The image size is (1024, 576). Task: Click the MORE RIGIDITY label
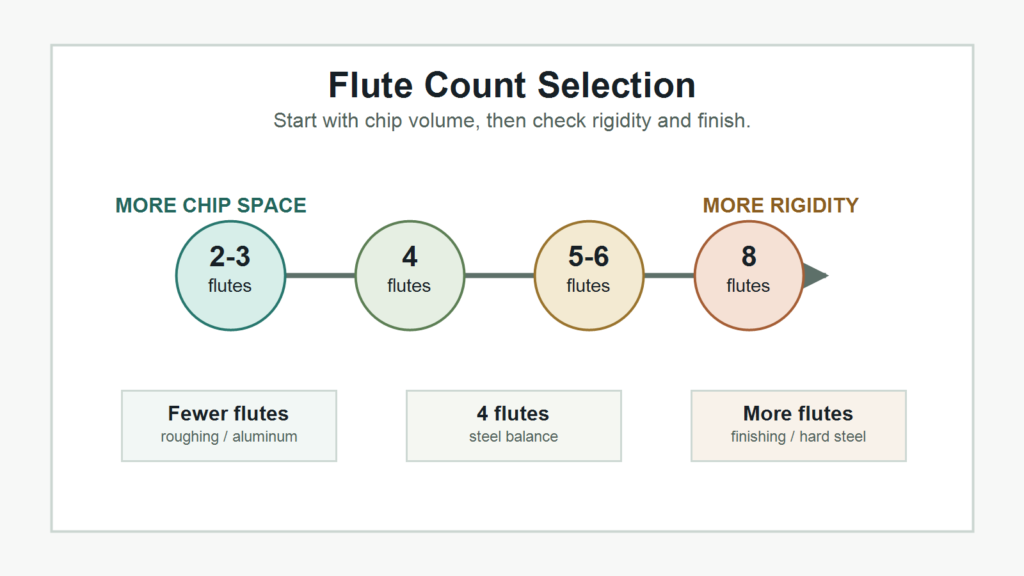point(780,205)
